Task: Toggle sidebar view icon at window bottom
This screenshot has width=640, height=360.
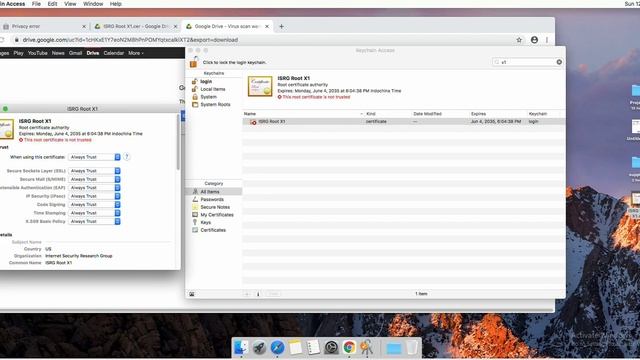Action: tap(192, 294)
